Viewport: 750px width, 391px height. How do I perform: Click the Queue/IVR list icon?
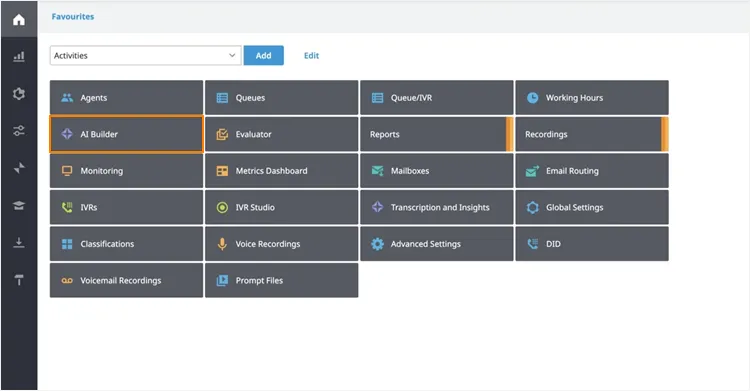pyautogui.click(x=377, y=98)
